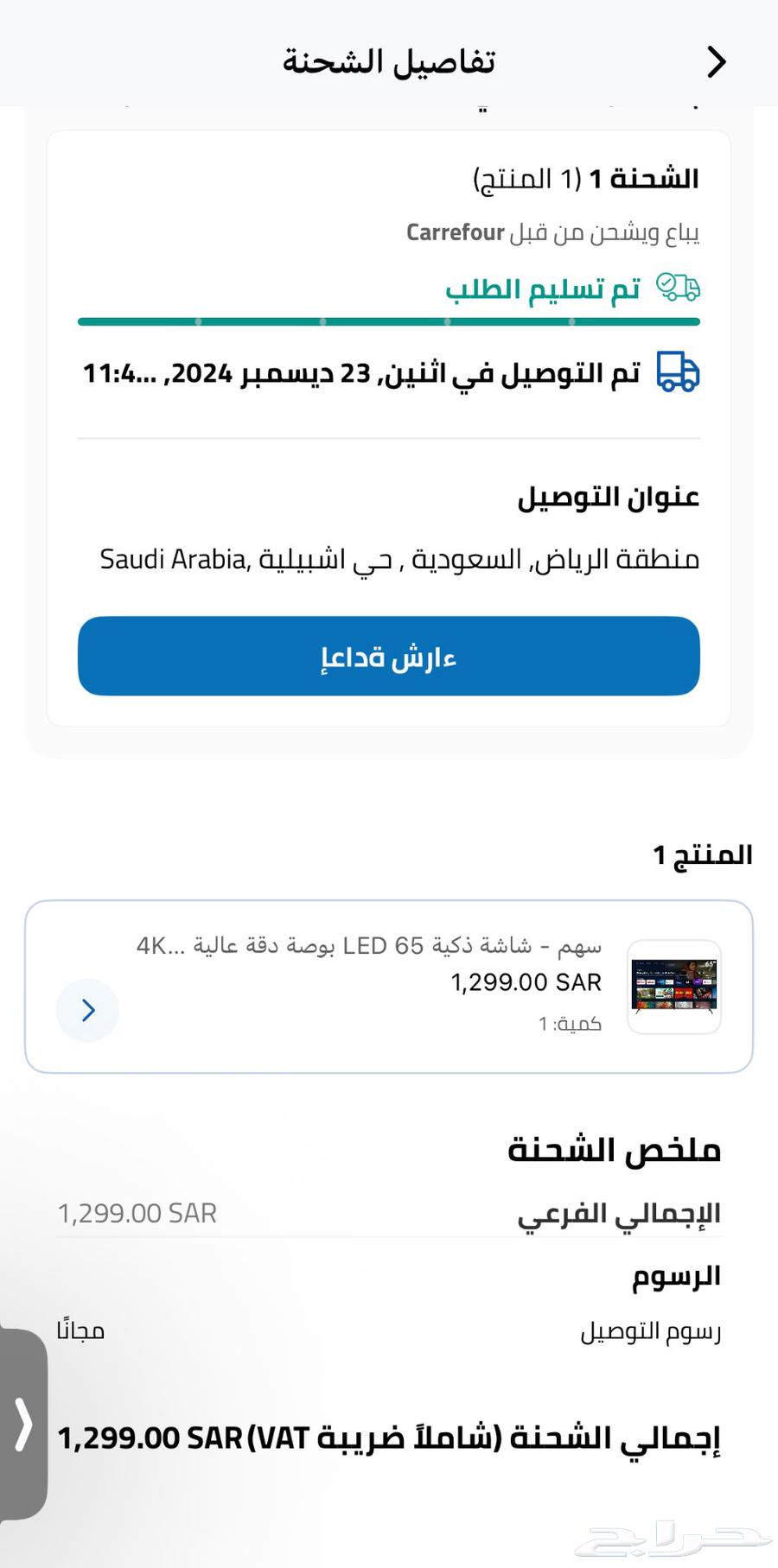Click the "تفاصيل الشحنة" page title
The height and width of the screenshot is (1568, 778).
[x=389, y=62]
